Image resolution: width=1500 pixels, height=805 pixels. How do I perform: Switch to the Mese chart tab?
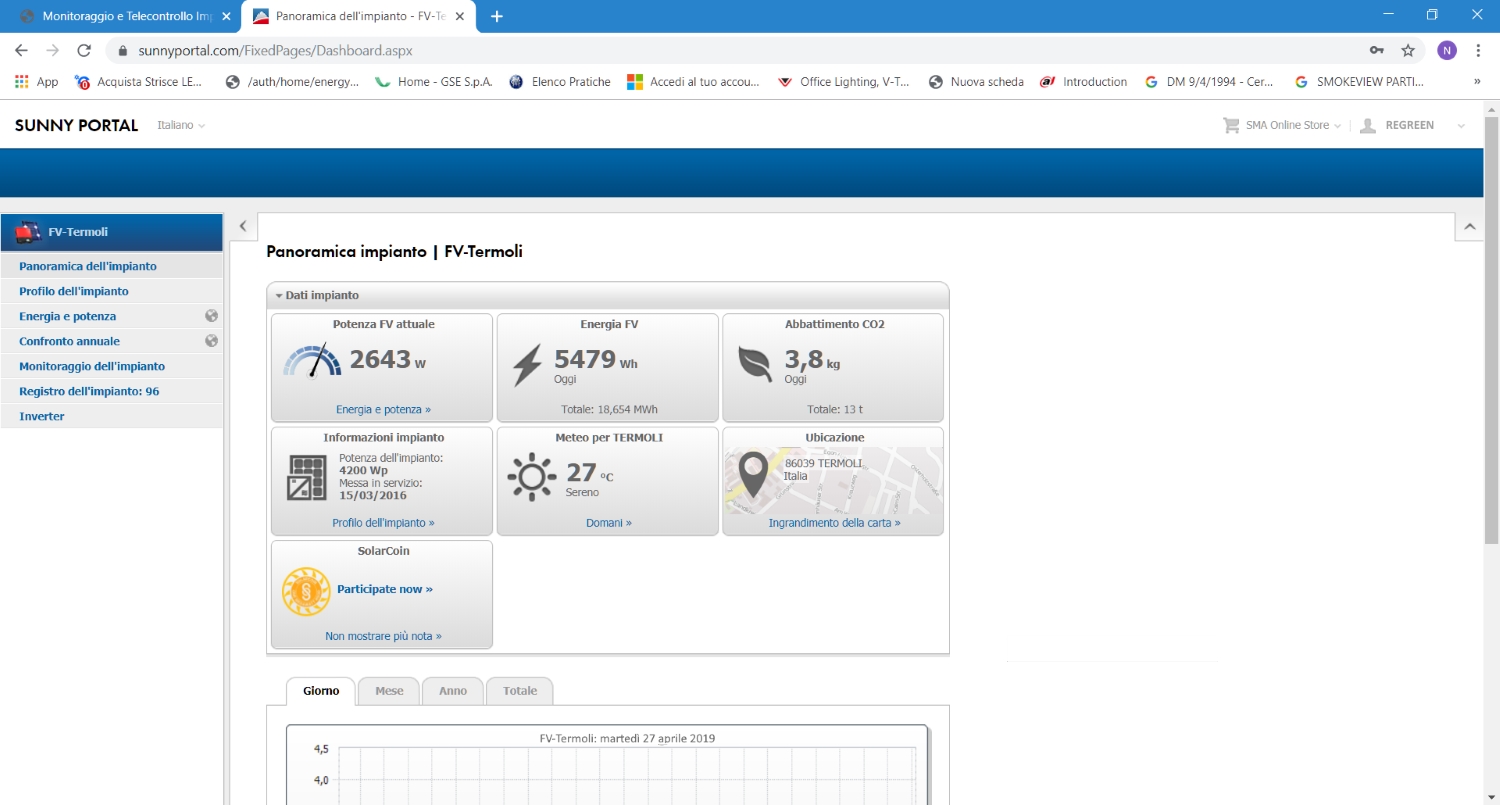coord(389,691)
